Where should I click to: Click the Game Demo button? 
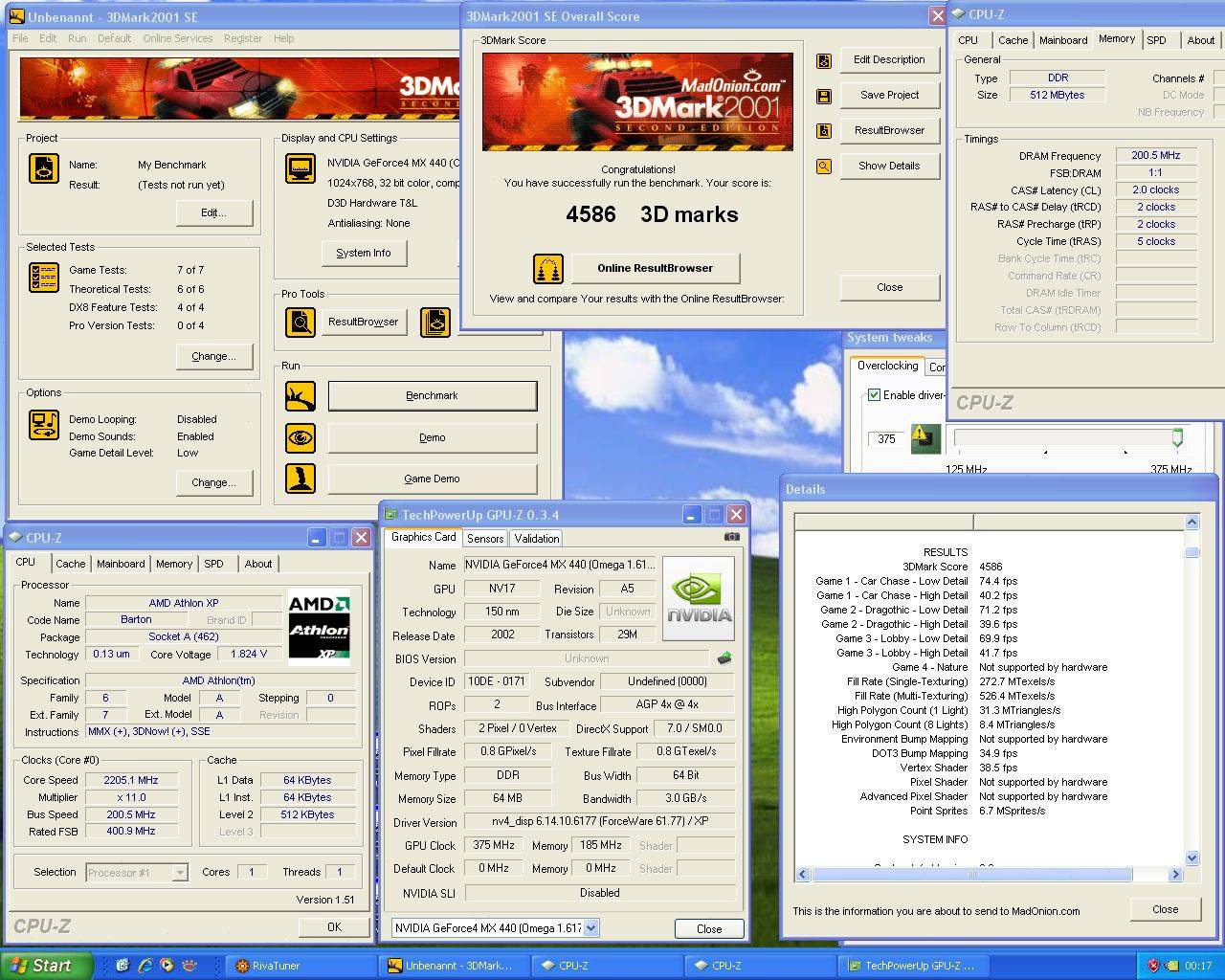point(433,479)
